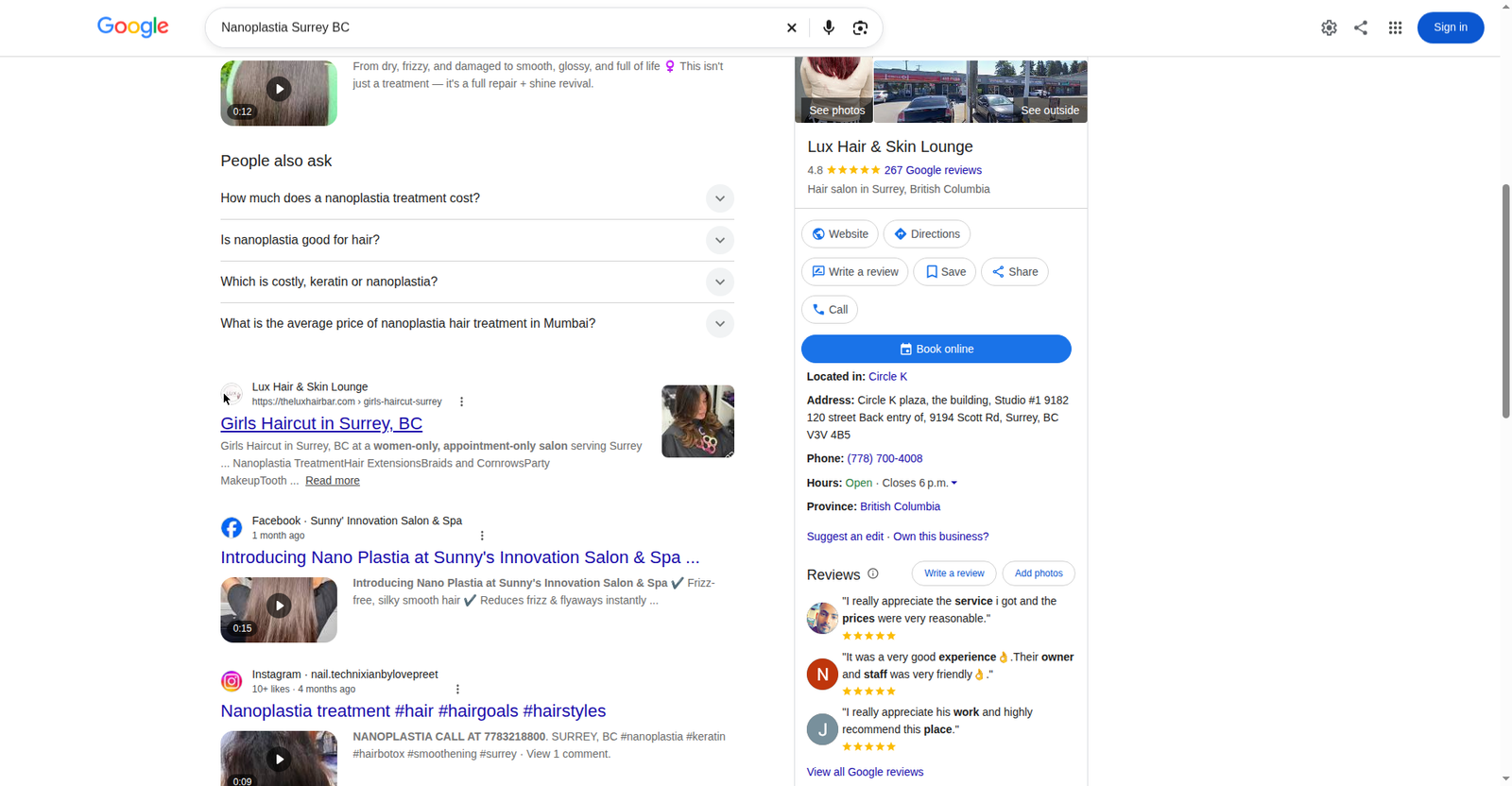This screenshot has height=786, width=1512.
Task: Get Directions to Lux Hair & Skin Lounge
Action: 927,234
